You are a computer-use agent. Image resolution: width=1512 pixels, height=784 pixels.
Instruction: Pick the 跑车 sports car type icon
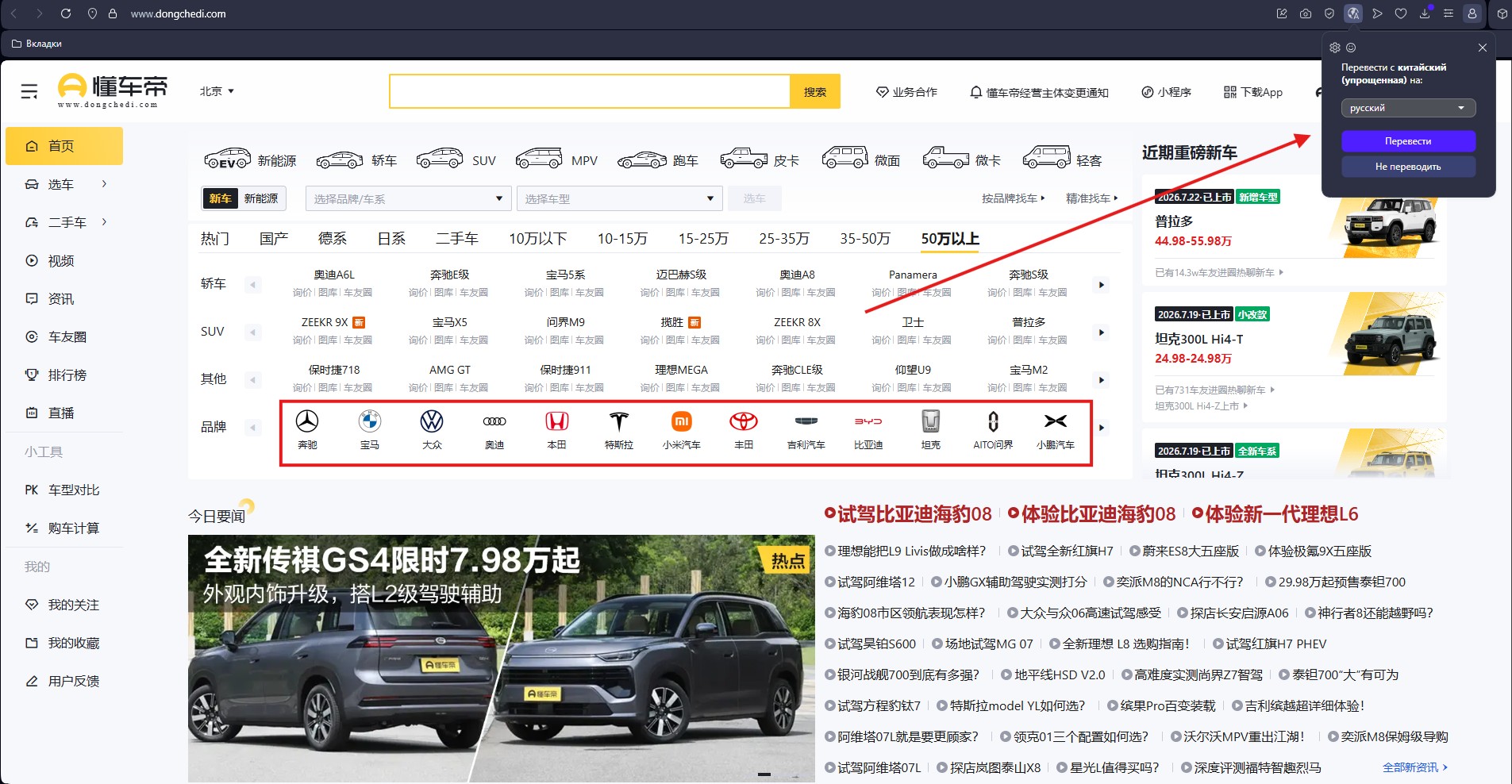[x=642, y=159]
